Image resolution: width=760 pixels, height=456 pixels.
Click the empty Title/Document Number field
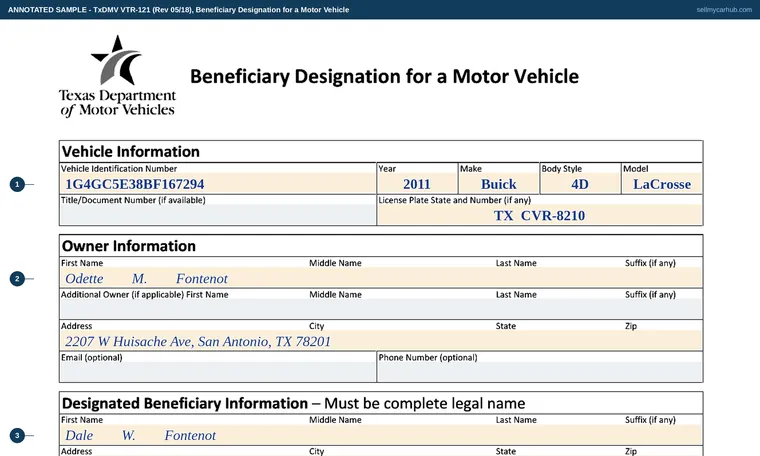(x=218, y=215)
